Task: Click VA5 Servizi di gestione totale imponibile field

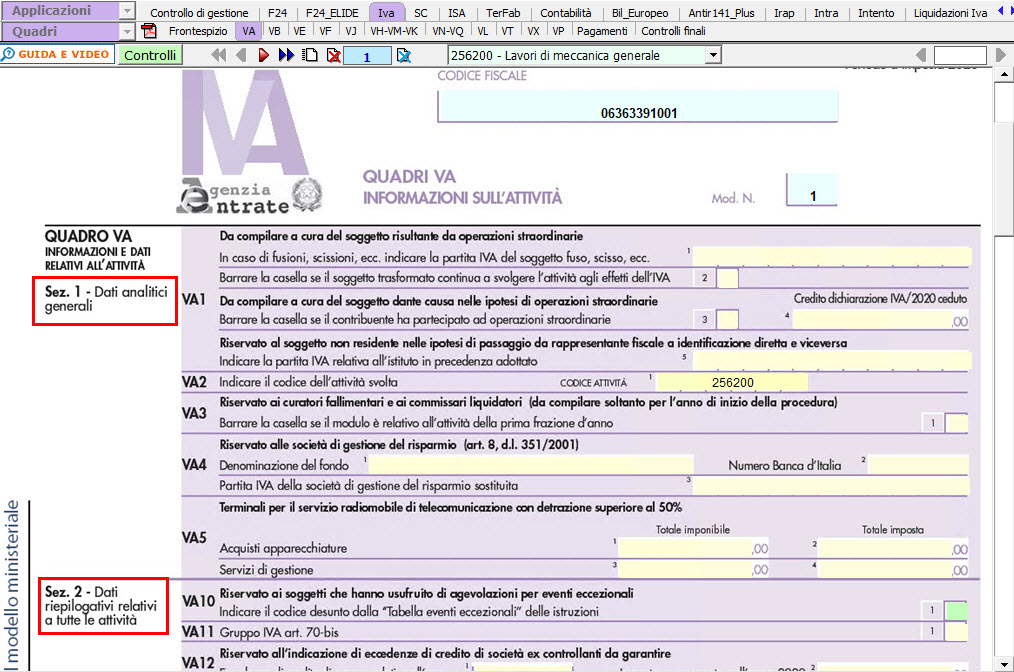Action: pyautogui.click(x=693, y=569)
